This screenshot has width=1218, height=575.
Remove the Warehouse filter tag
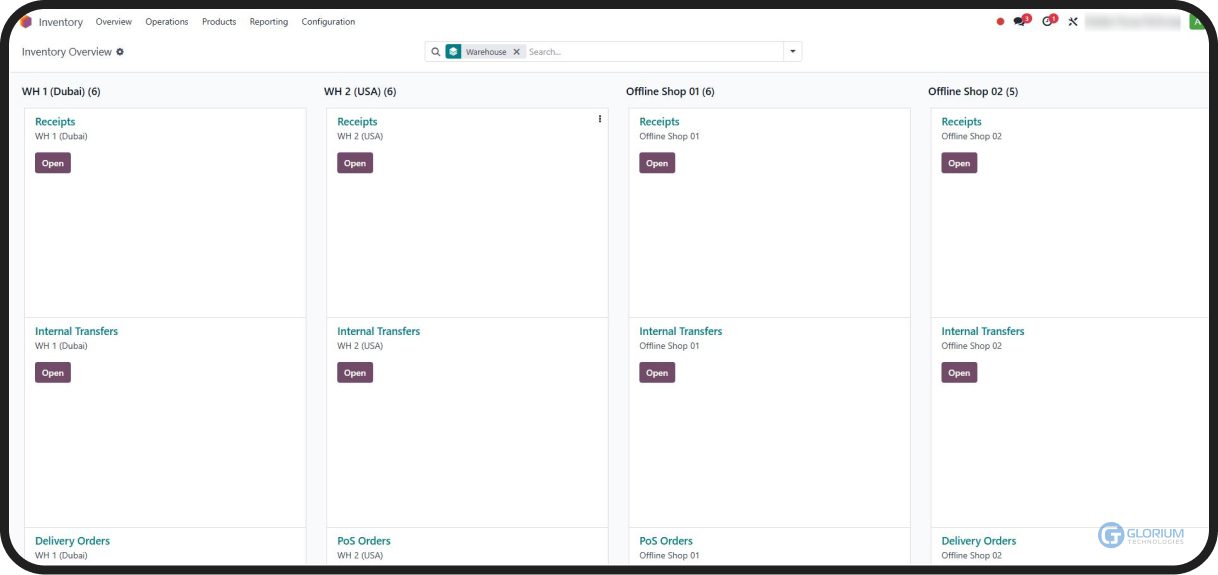[517, 52]
